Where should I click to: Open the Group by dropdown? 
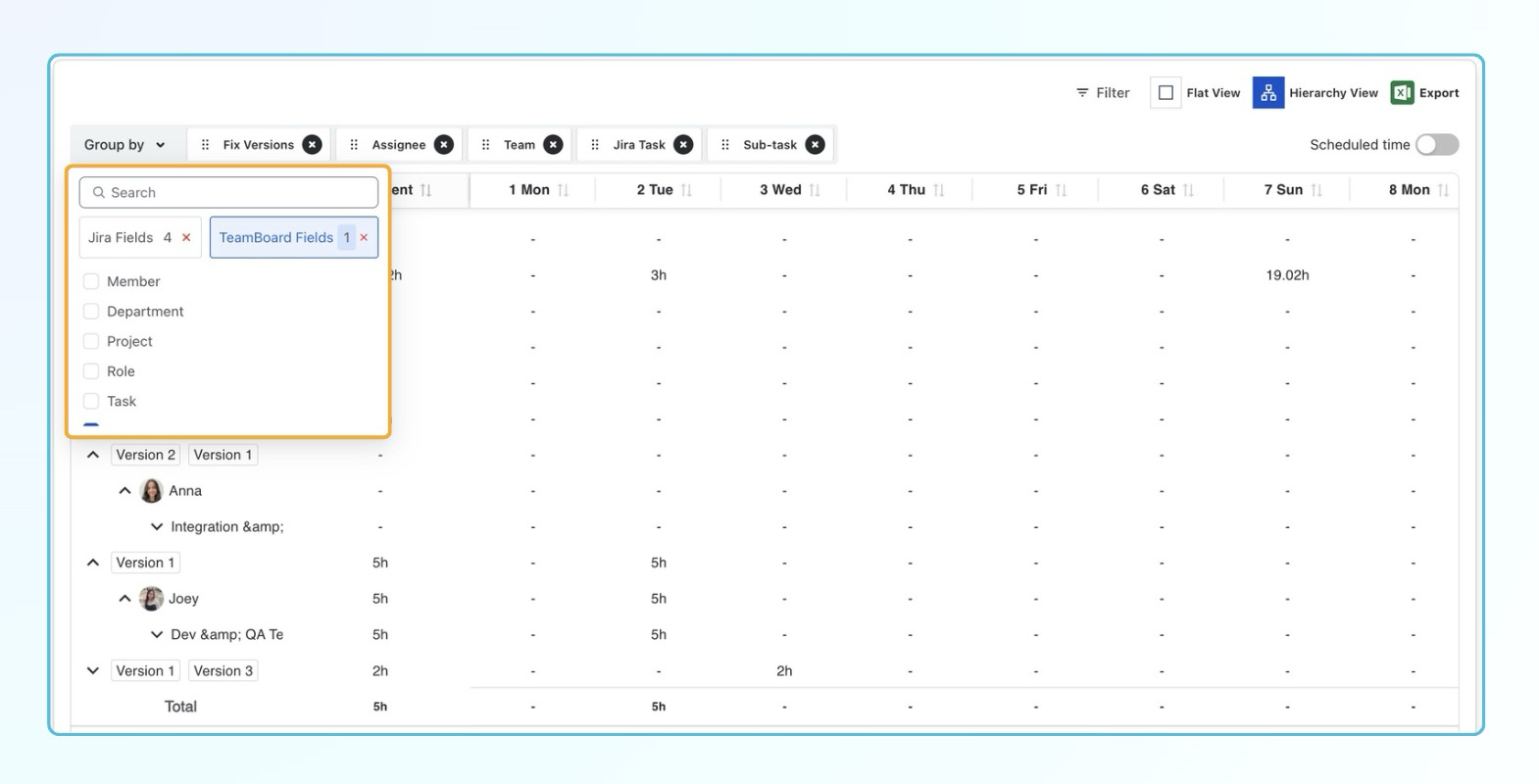coord(124,145)
